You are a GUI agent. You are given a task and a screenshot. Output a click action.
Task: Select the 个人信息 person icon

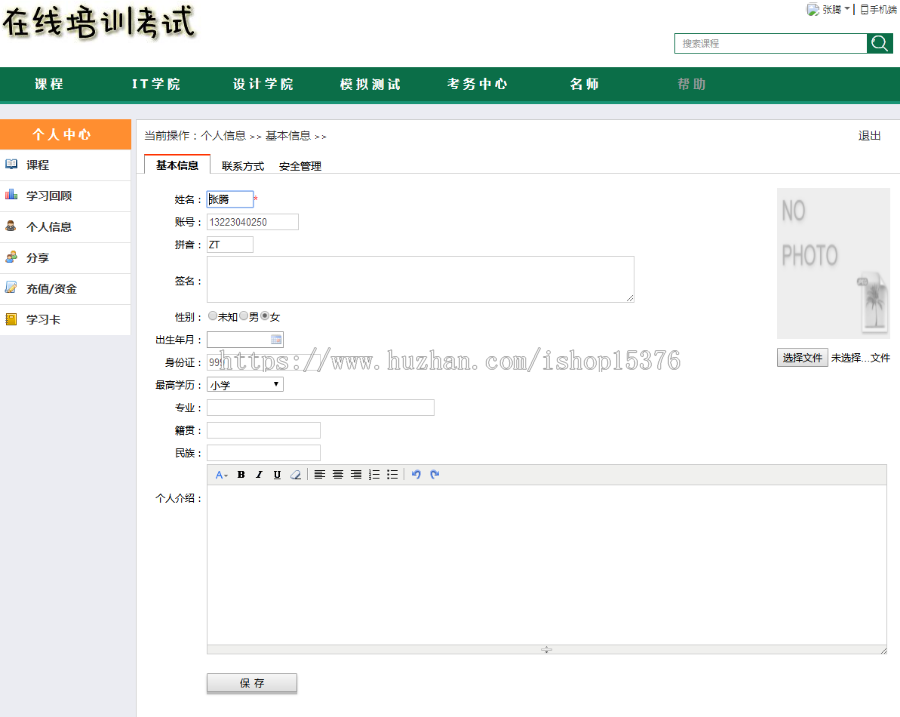click(x=11, y=226)
